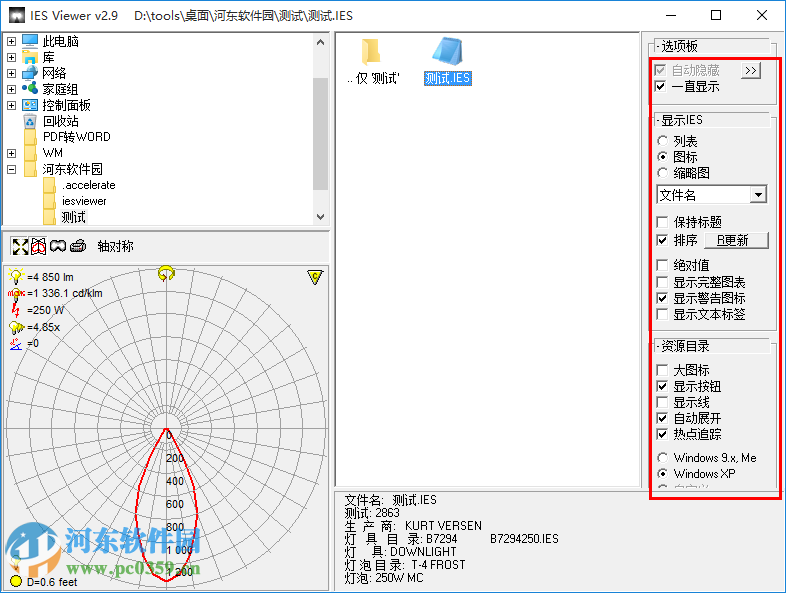Select the 图标 radio button
The width and height of the screenshot is (786, 593).
pos(663,157)
